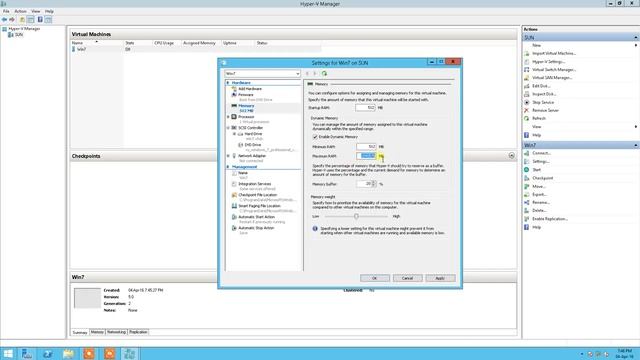
Task: Click the Startup RAM input field
Action: (365, 108)
